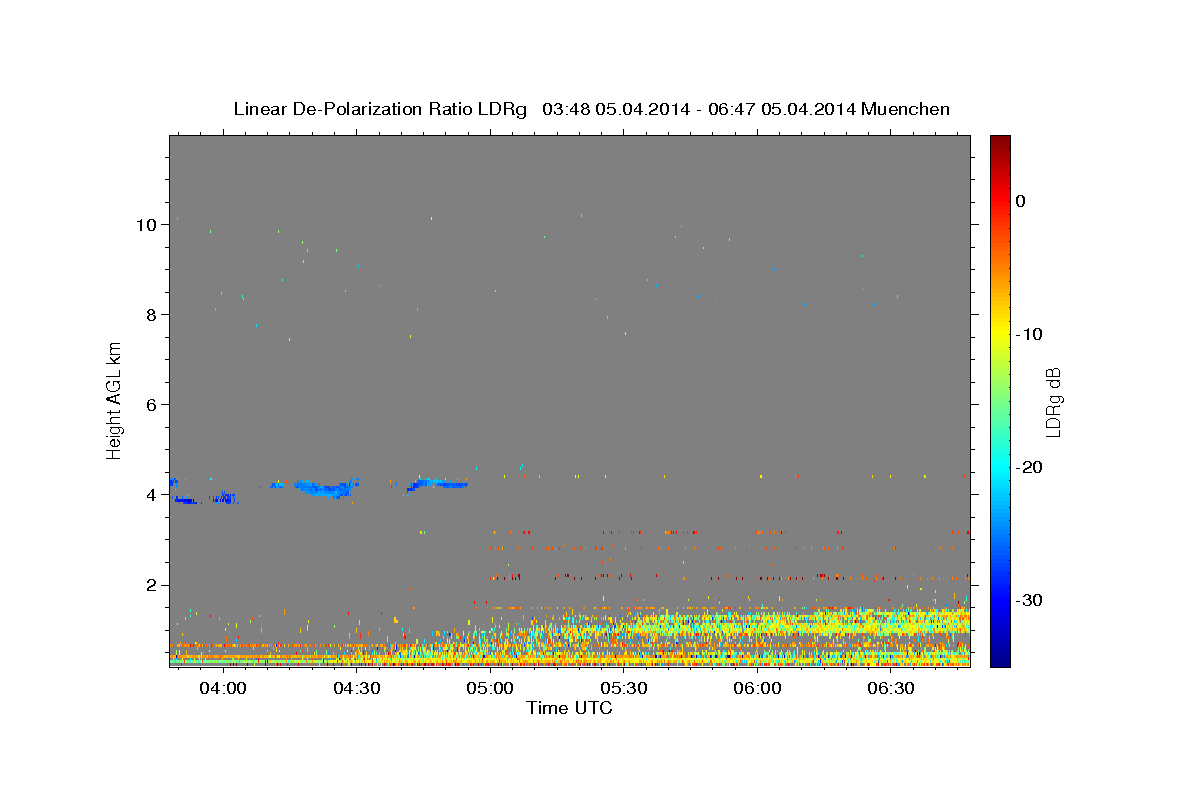
Task: Click the blue cloud layer near 04:20
Action: 325,488
